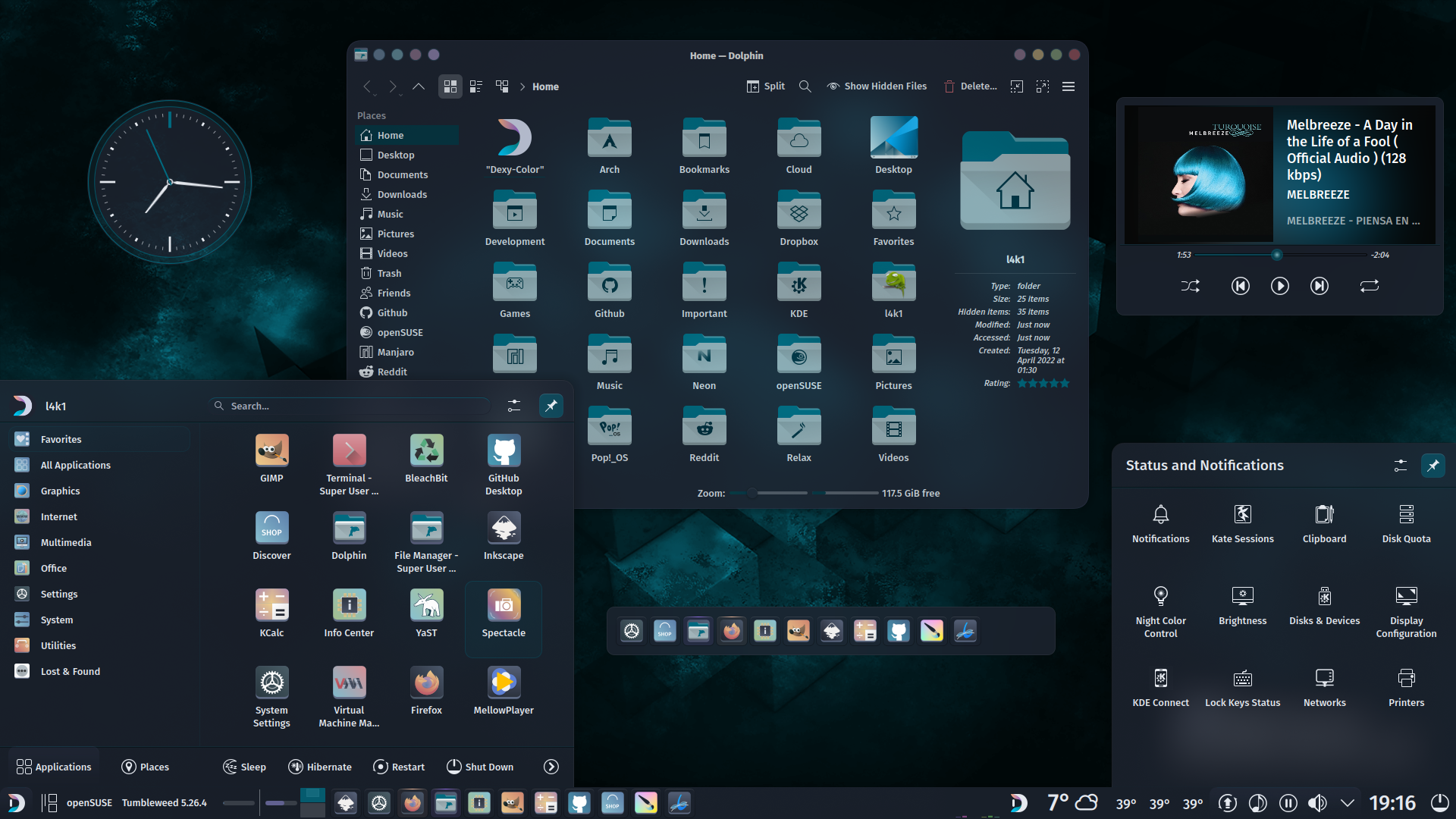Expand hidden system tray icons chevron
The height and width of the screenshot is (819, 1456).
coord(1348,802)
